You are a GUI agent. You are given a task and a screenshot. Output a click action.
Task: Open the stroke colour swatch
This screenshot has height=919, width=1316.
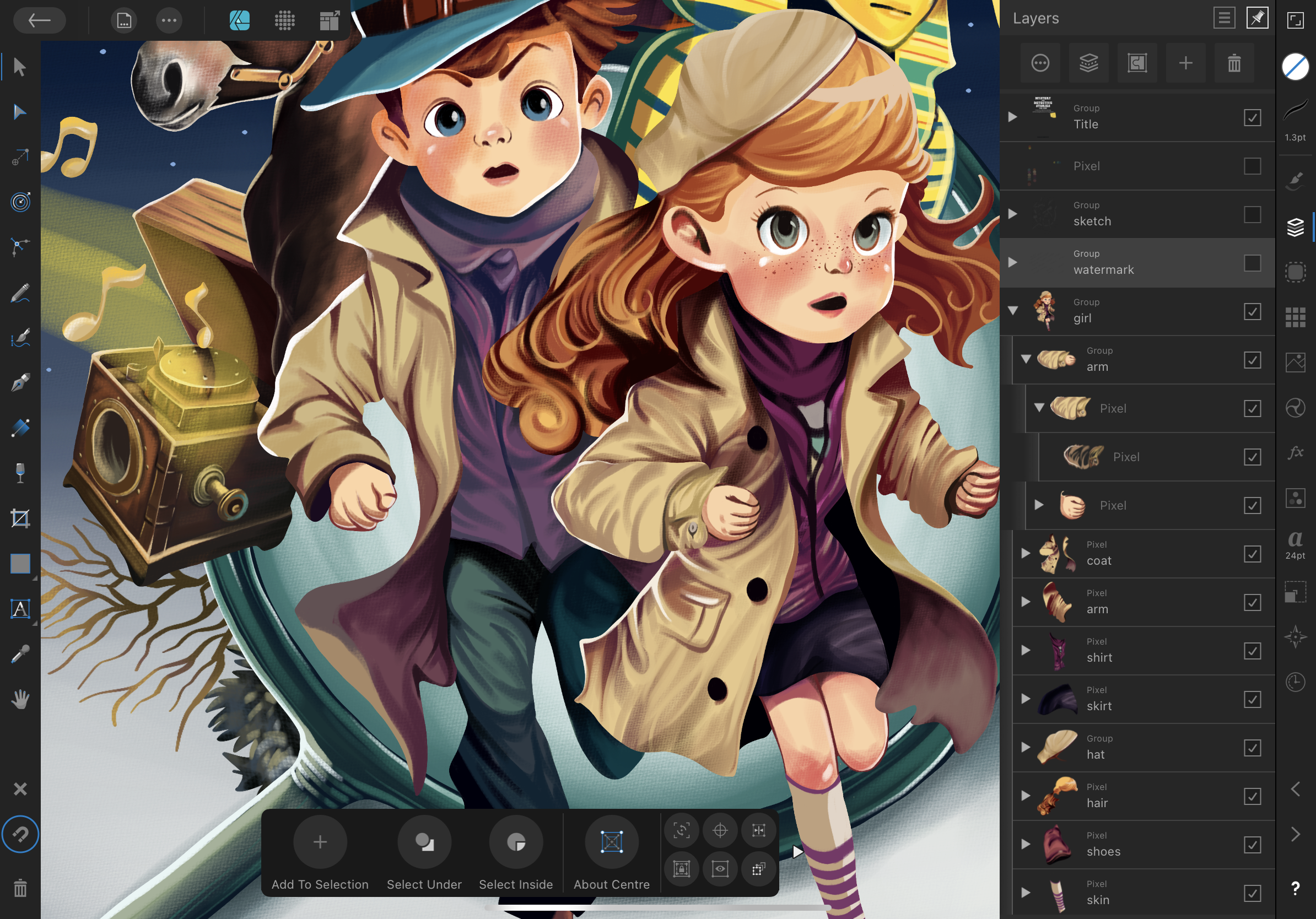pyautogui.click(x=1295, y=67)
